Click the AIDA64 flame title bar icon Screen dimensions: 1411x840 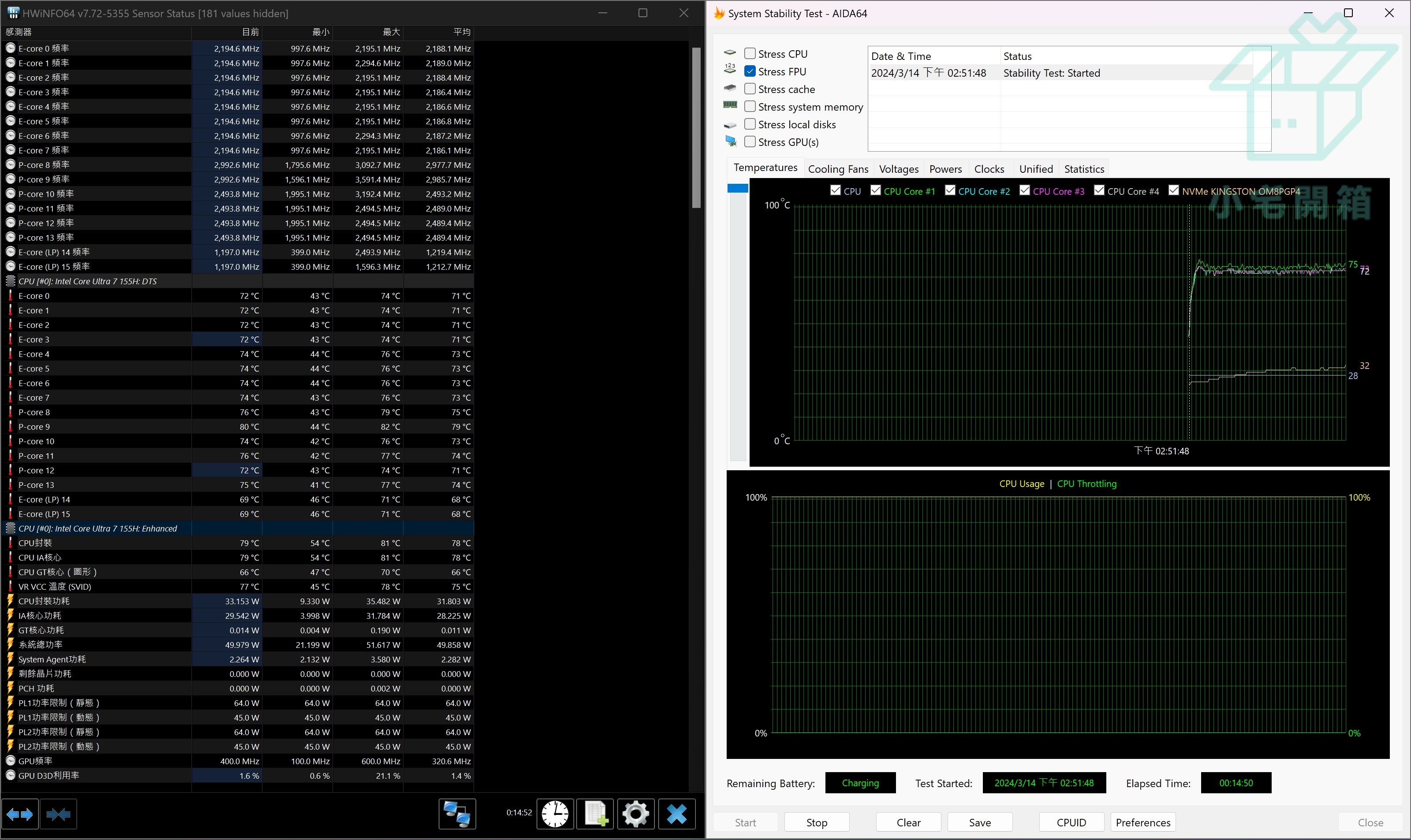pyautogui.click(x=719, y=13)
